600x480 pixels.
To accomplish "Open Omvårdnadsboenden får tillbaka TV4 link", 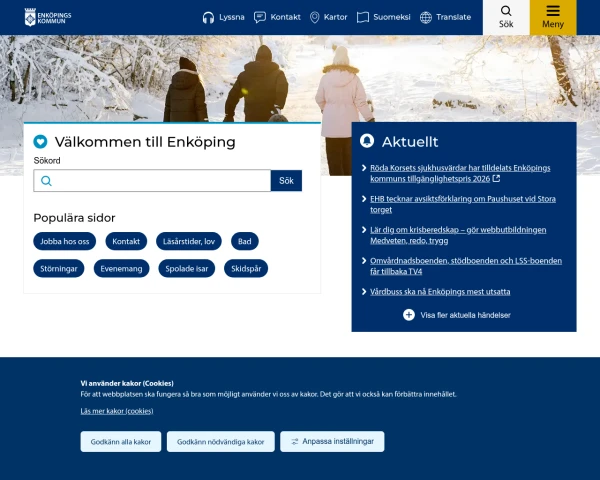I will [466, 266].
